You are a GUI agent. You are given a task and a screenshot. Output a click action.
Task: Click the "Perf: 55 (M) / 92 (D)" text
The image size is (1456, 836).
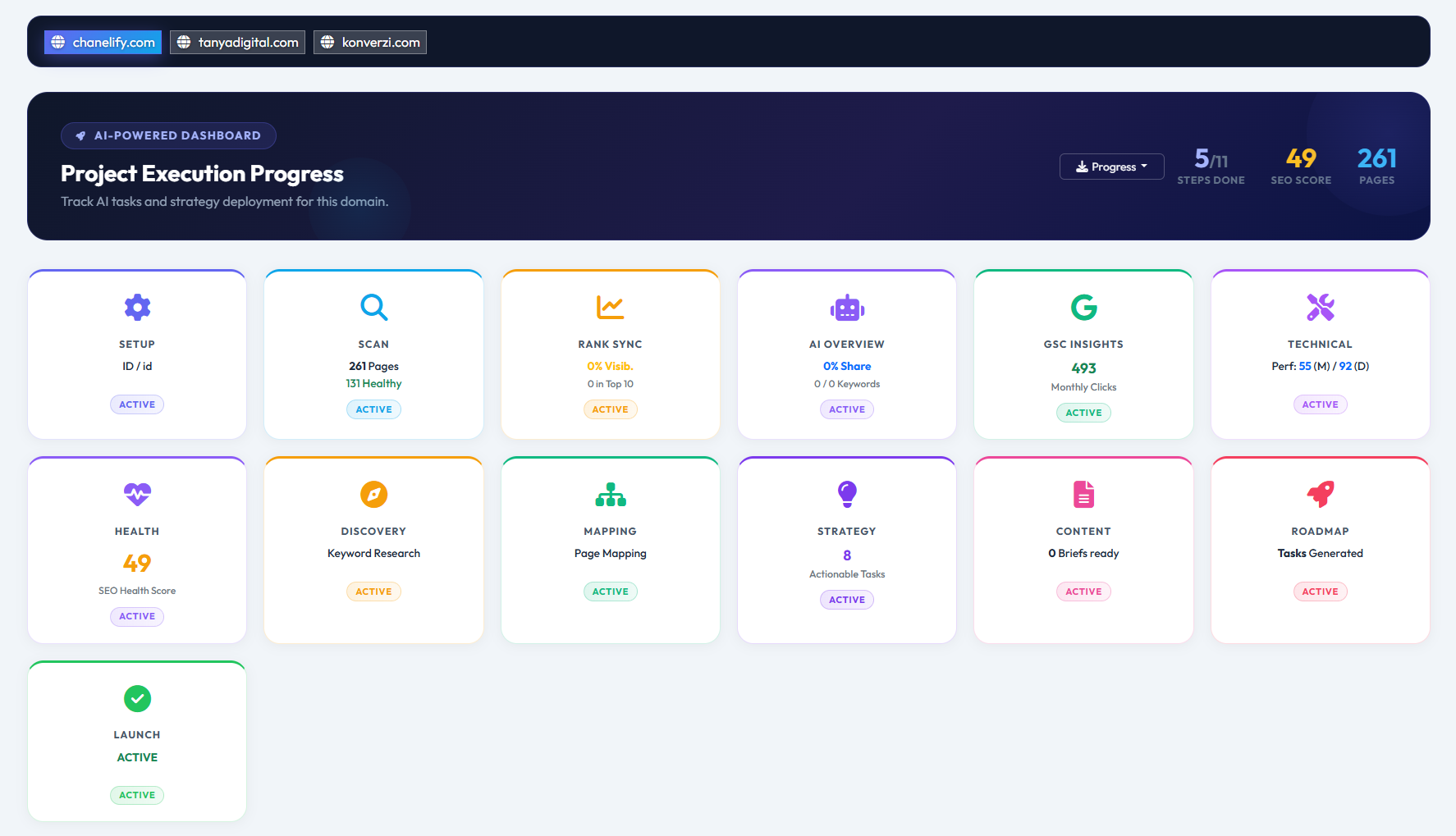[1320, 366]
